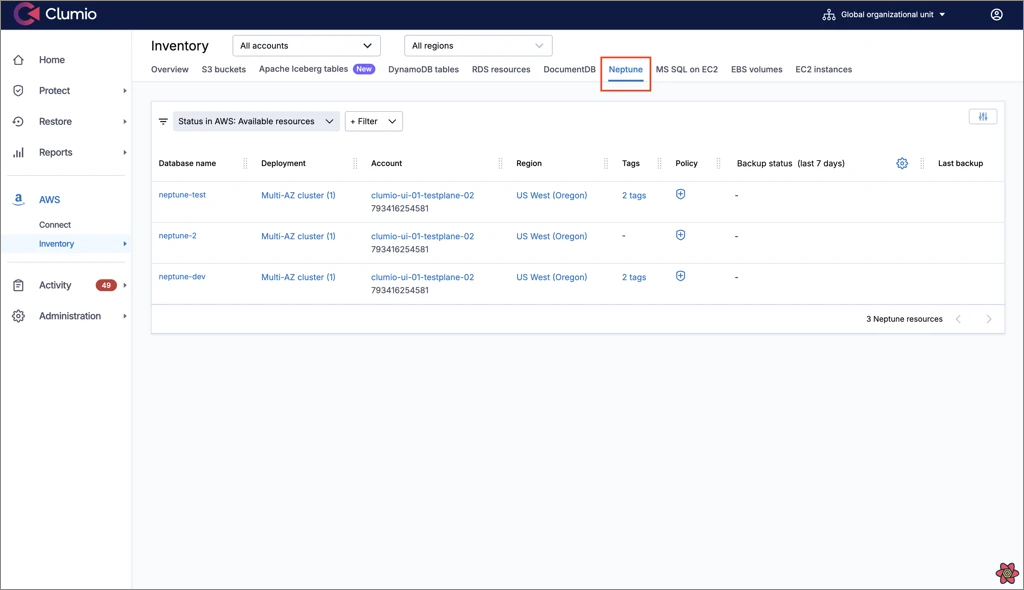Open the All accounts dropdown
This screenshot has height=590, width=1024.
[x=306, y=46]
